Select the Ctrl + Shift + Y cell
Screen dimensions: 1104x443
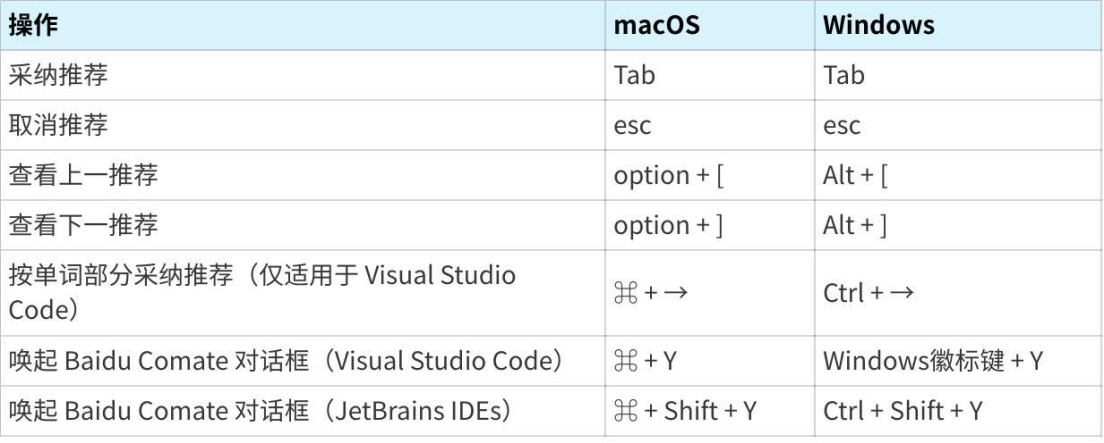[x=959, y=411]
